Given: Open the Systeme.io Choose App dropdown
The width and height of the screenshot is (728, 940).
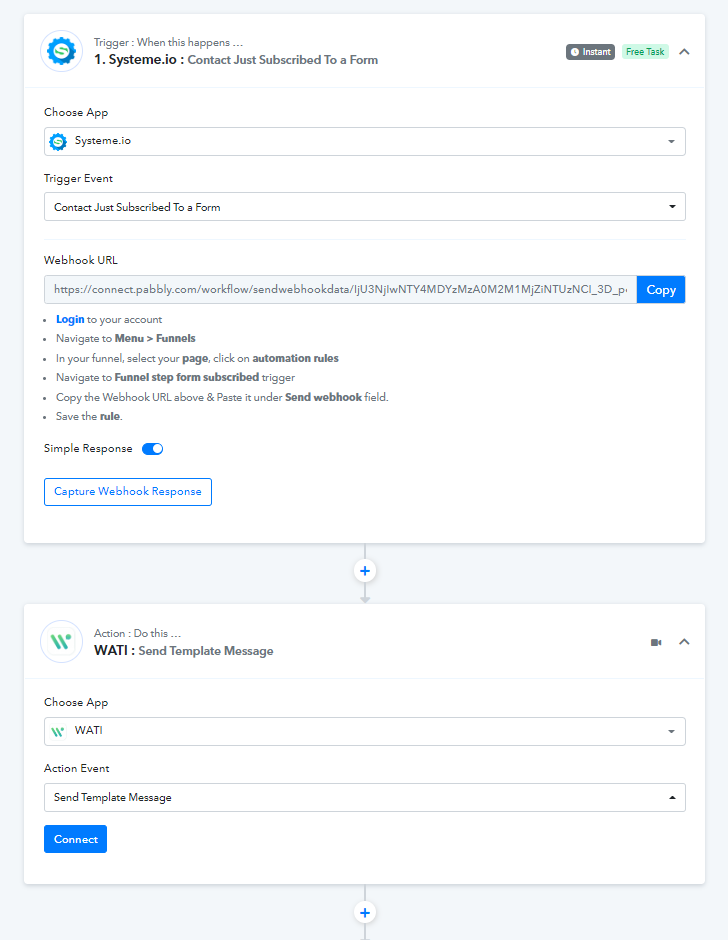Looking at the screenshot, I should click(365, 141).
